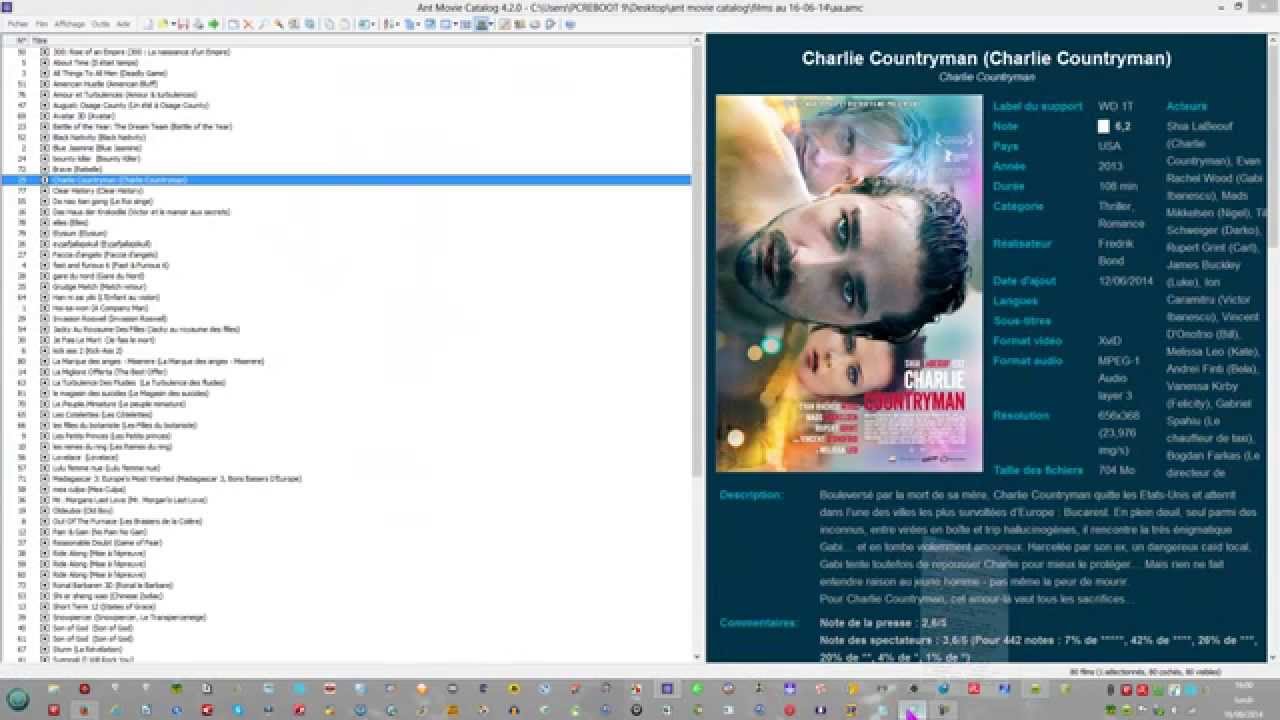The width and height of the screenshot is (1280, 720).
Task: Open the Aide menu
Action: coord(123,23)
